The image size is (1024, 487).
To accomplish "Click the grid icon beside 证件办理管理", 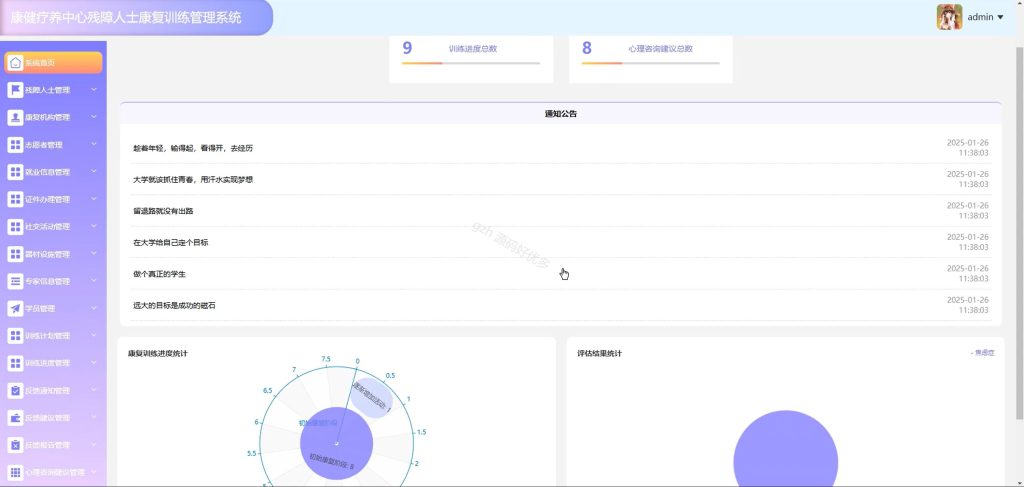I will click(15, 199).
